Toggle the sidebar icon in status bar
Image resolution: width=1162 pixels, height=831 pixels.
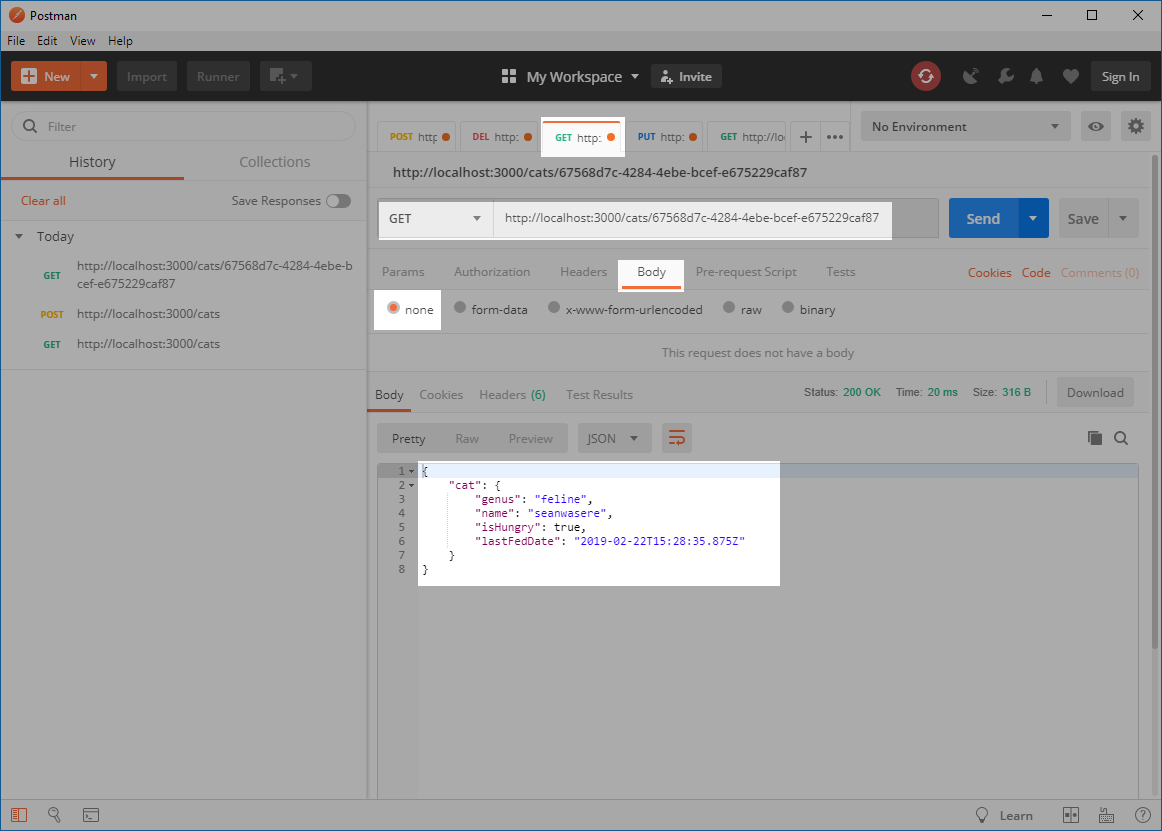[19, 815]
